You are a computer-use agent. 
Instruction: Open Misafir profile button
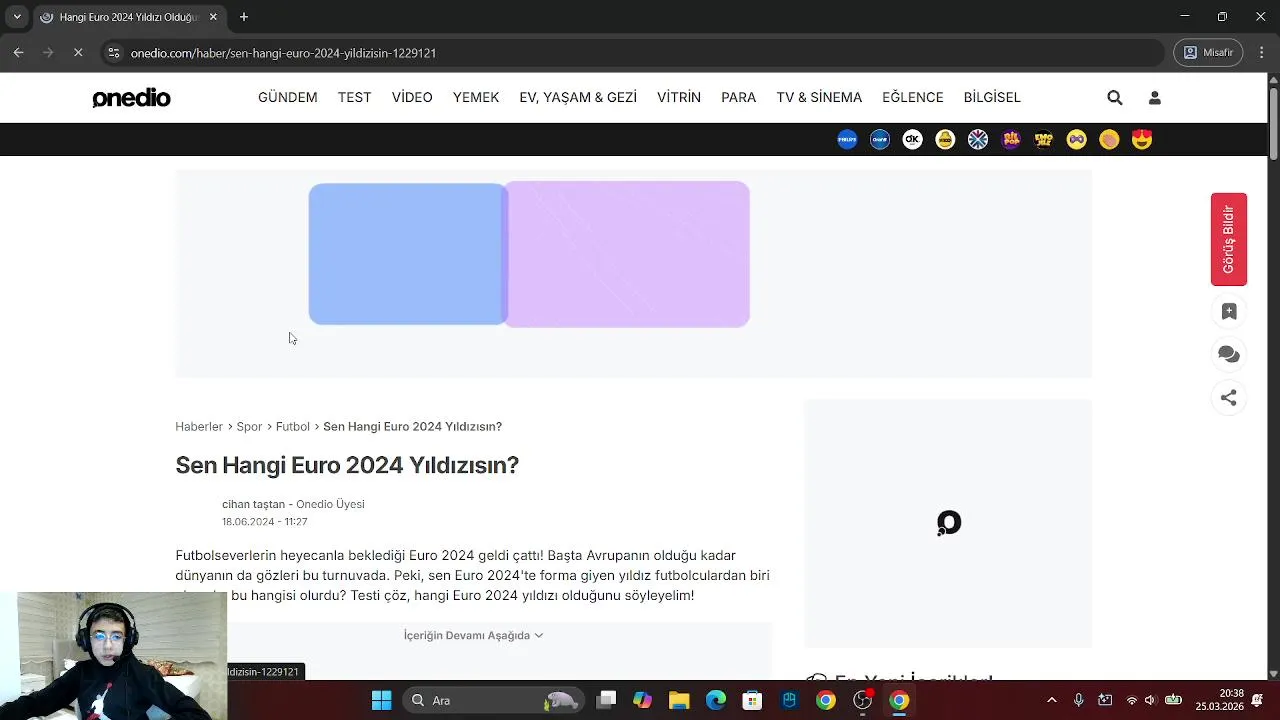point(1208,52)
